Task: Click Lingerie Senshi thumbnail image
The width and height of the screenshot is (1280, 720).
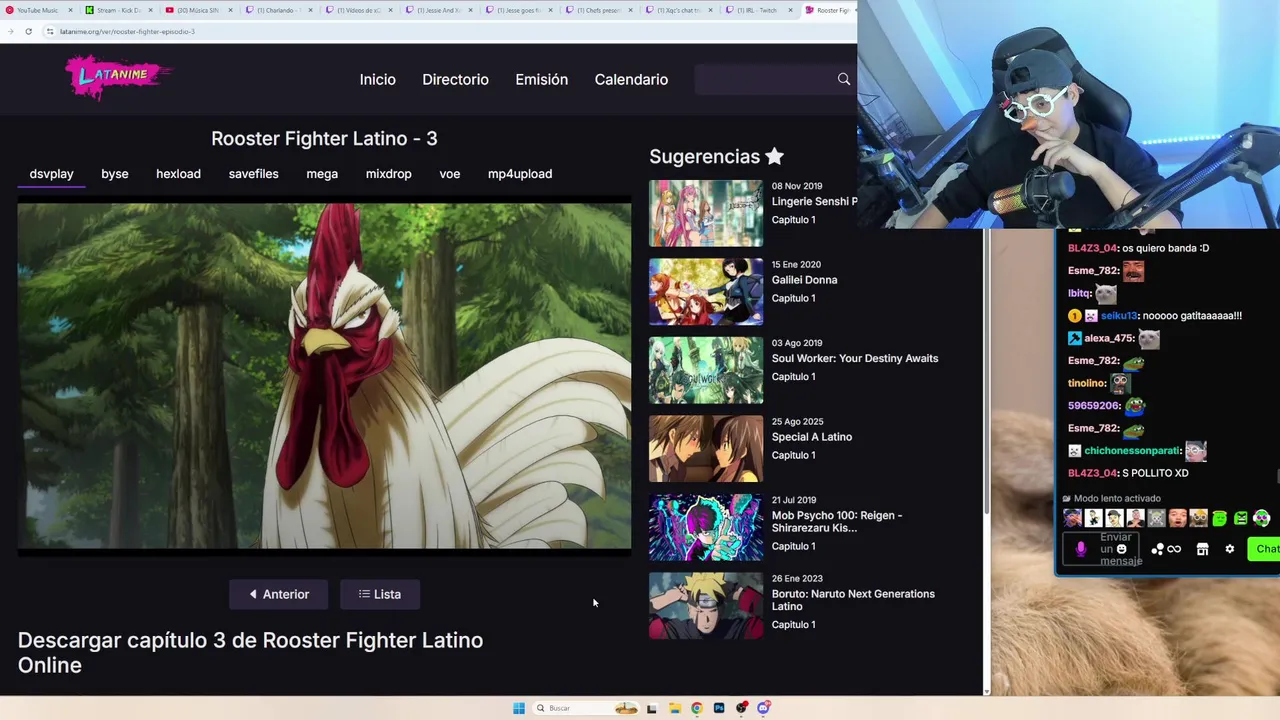Action: click(706, 213)
